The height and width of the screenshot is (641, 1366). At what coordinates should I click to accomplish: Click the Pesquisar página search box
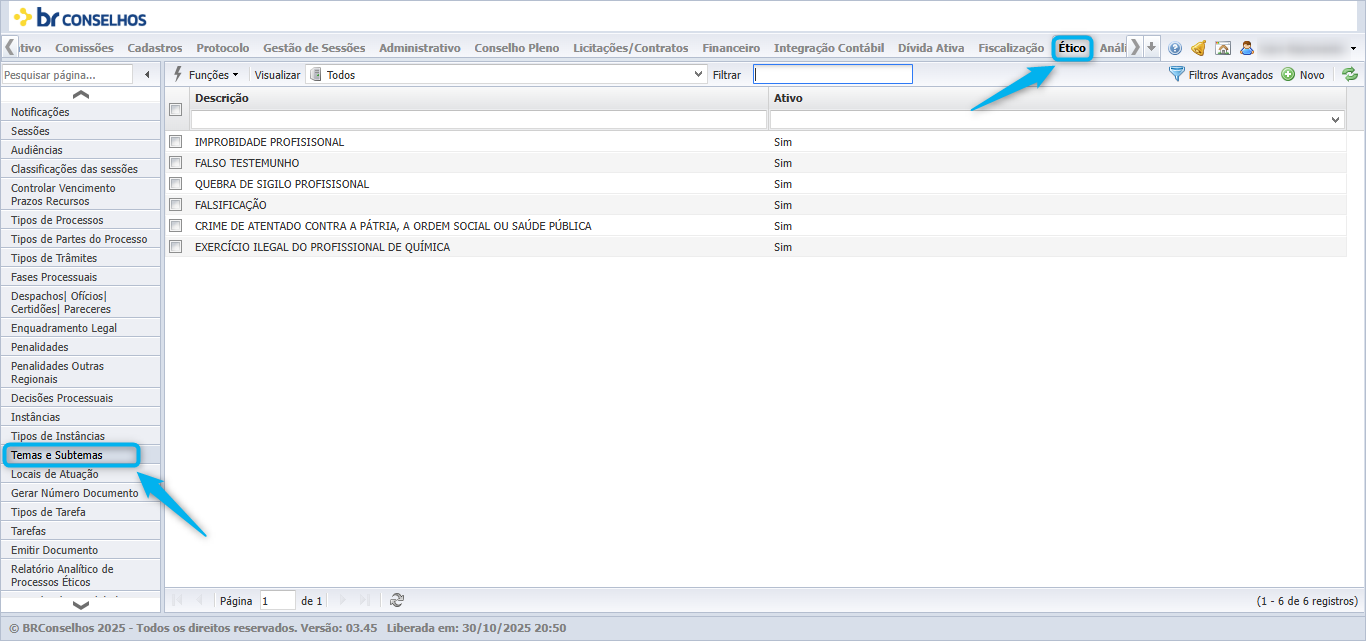67,75
